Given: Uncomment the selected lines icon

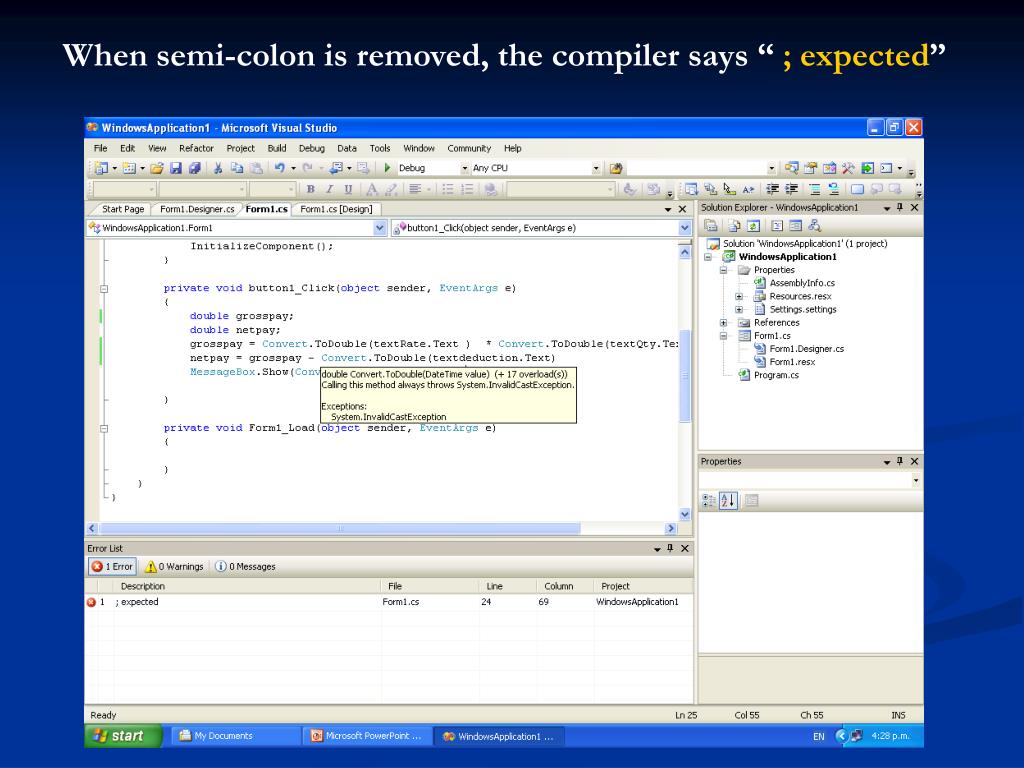Looking at the screenshot, I should (833, 189).
